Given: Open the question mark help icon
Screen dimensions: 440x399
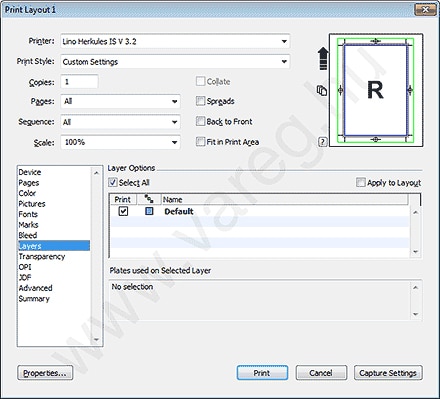Looking at the screenshot, I should tap(322, 142).
